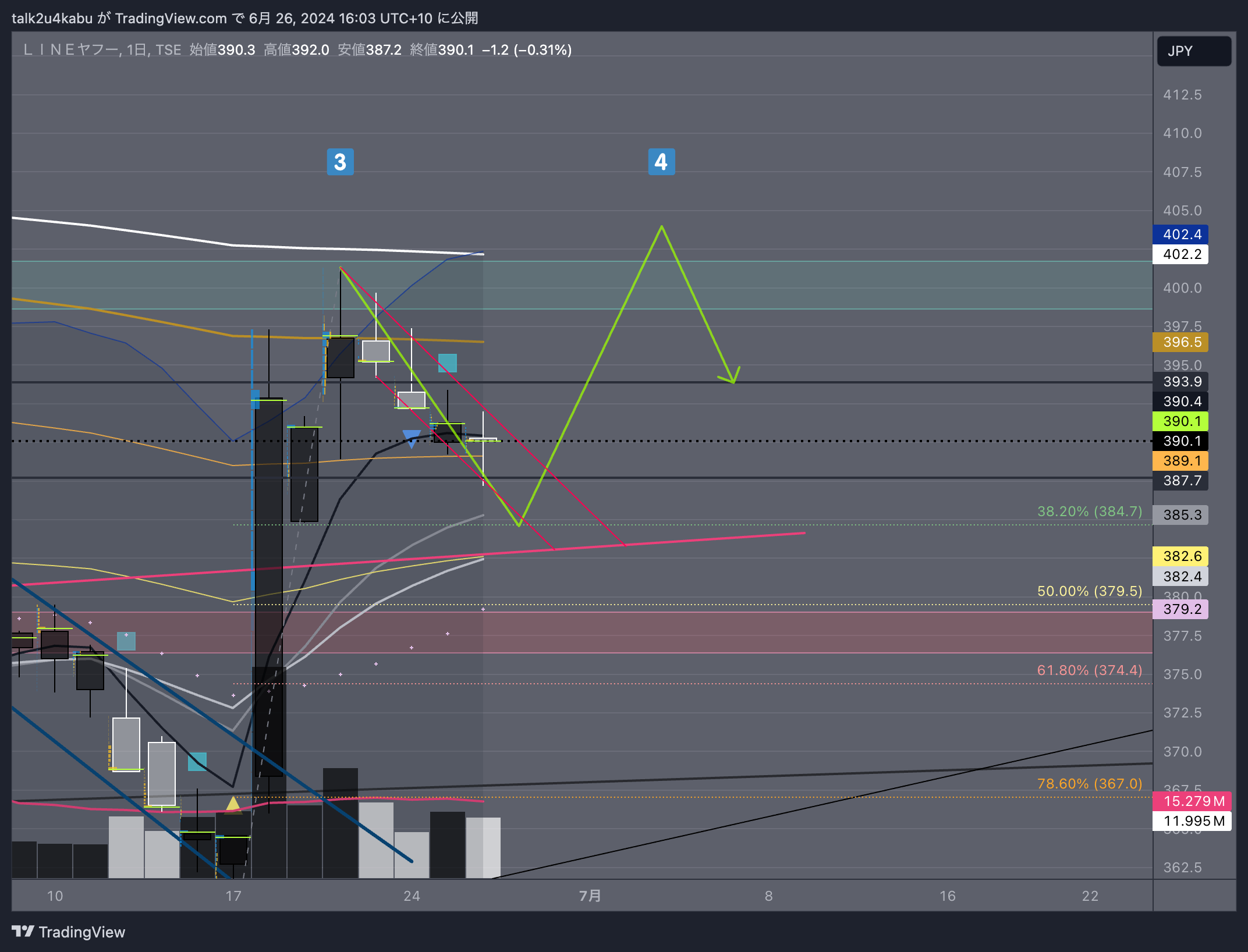This screenshot has height=952, width=1248.
Task: Click the 高値392.0 high value
Action: (x=296, y=50)
